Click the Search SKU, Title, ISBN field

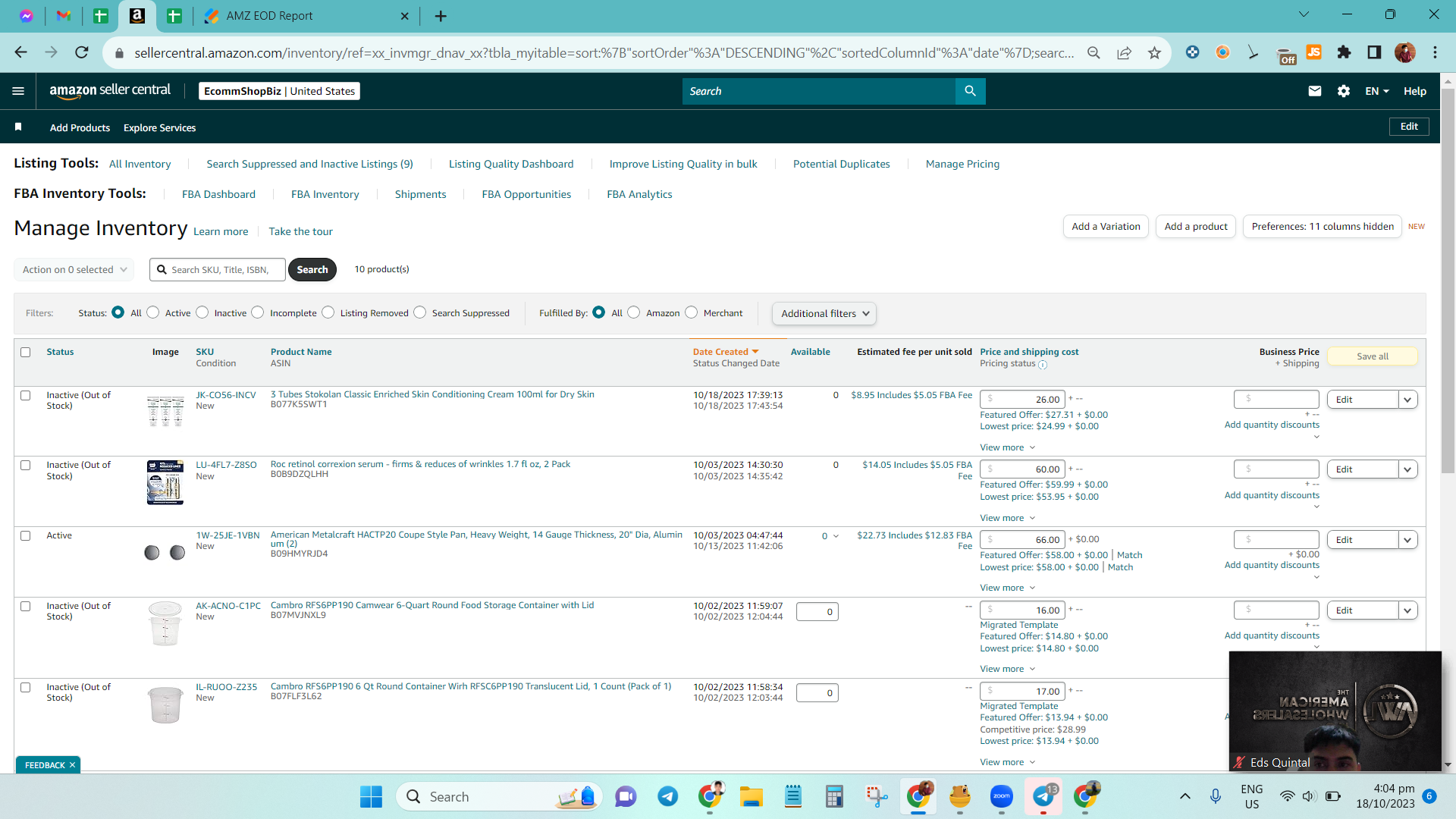click(218, 269)
